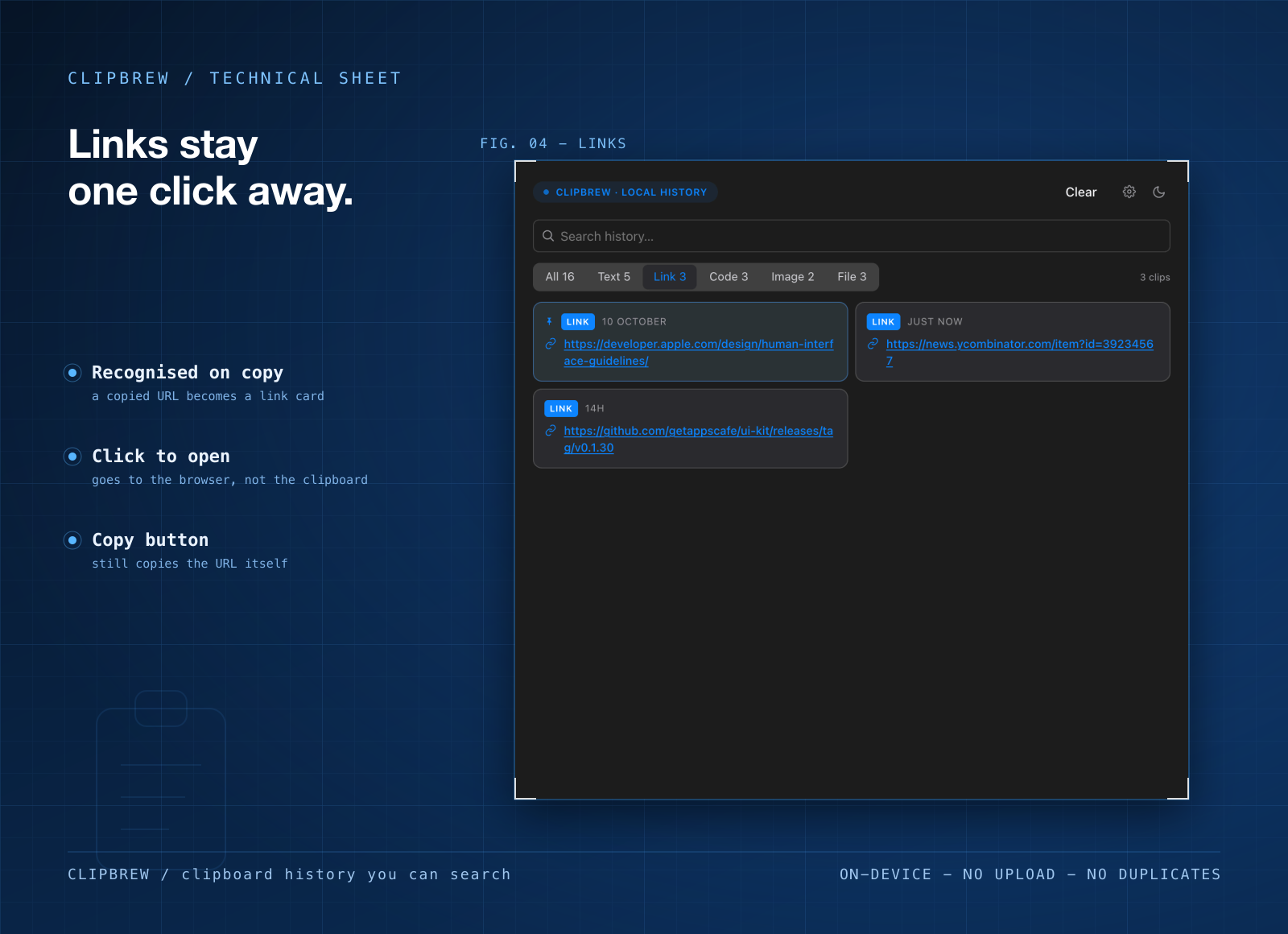Click the '3 clips' count label
The height and width of the screenshot is (934, 1288).
[1155, 277]
